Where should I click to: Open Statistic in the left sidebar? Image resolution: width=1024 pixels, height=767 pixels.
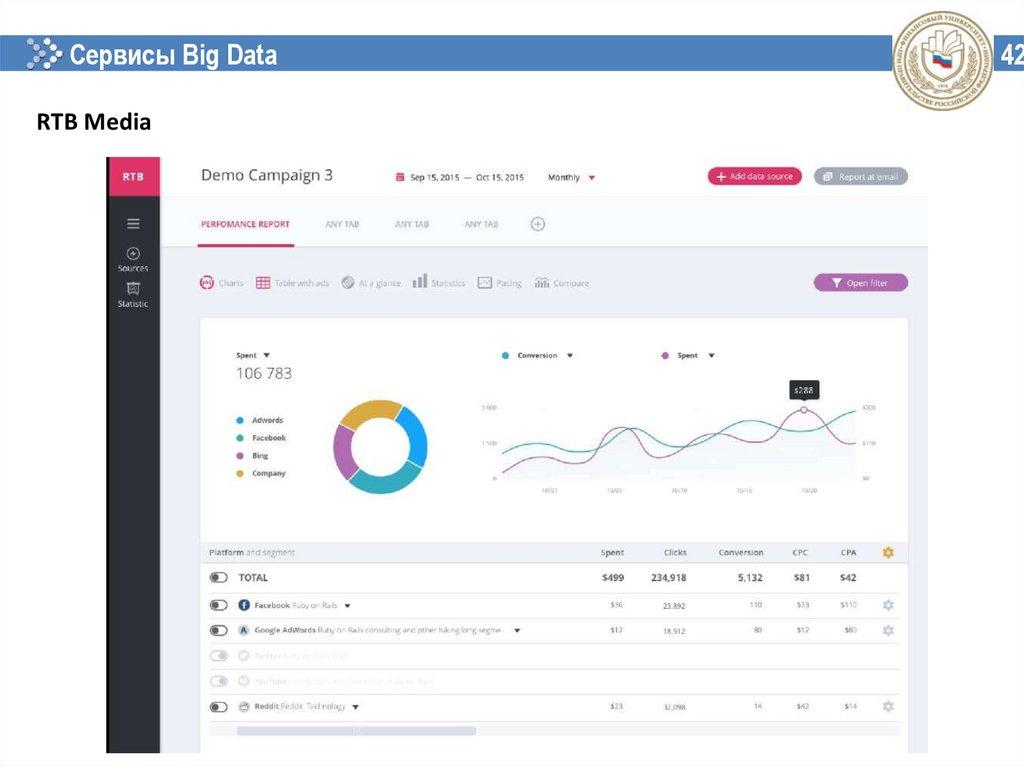[133, 294]
